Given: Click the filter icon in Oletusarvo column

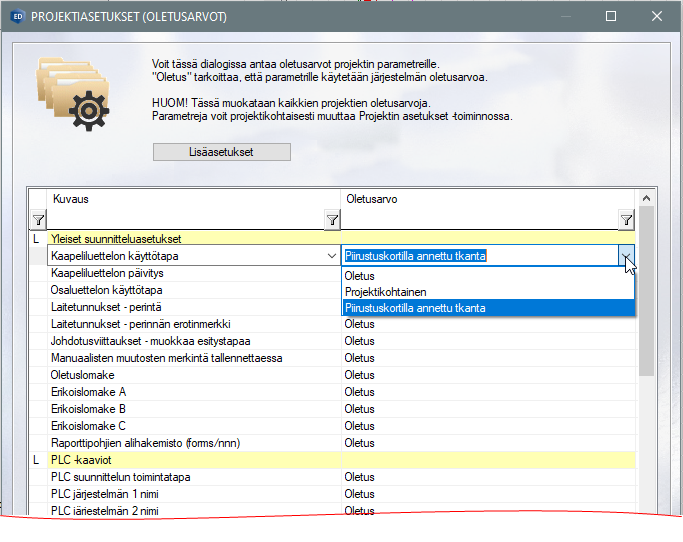Looking at the screenshot, I should pos(626,220).
